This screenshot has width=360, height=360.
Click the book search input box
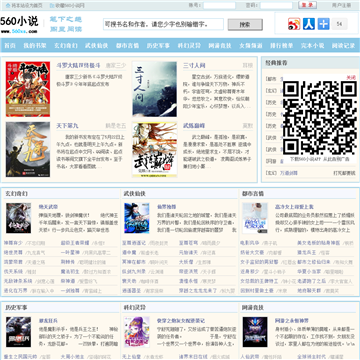163,24
